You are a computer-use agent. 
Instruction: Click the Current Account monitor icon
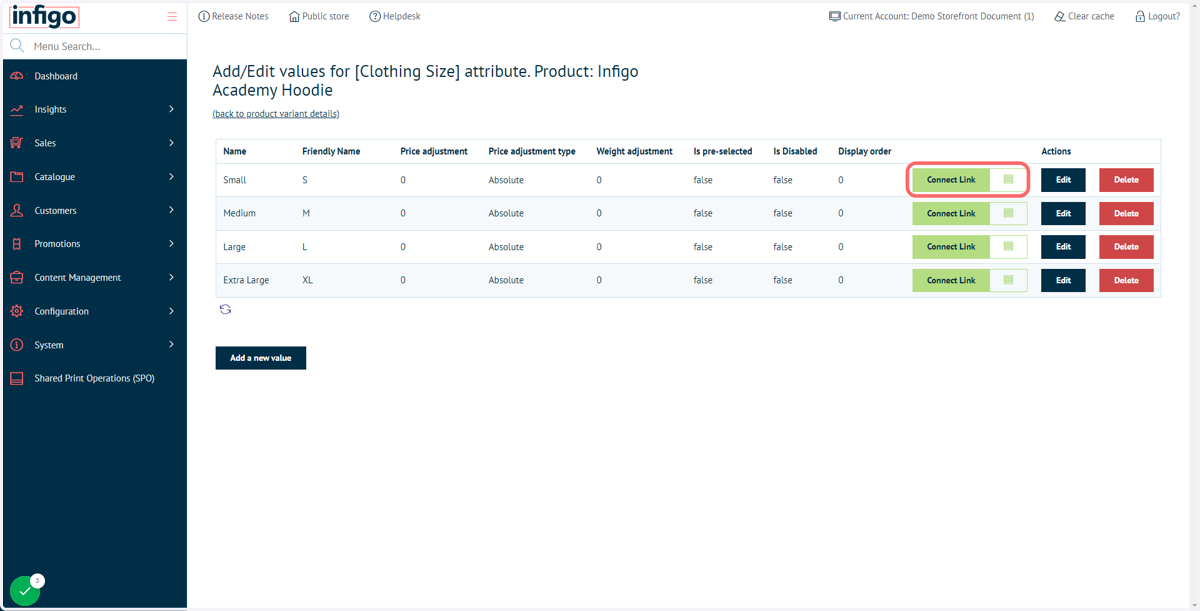click(x=835, y=16)
